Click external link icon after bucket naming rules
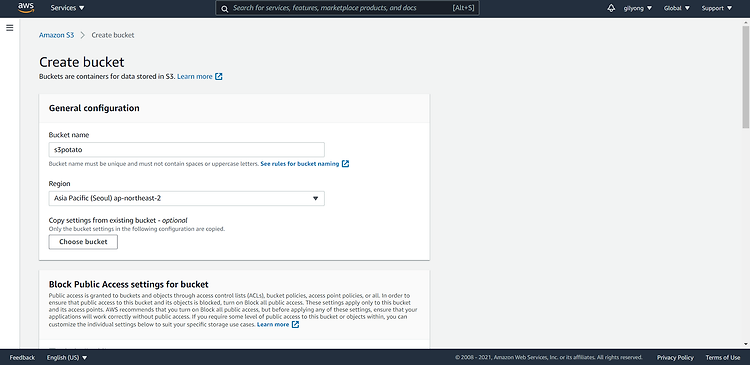The height and width of the screenshot is (365, 750). (345, 164)
